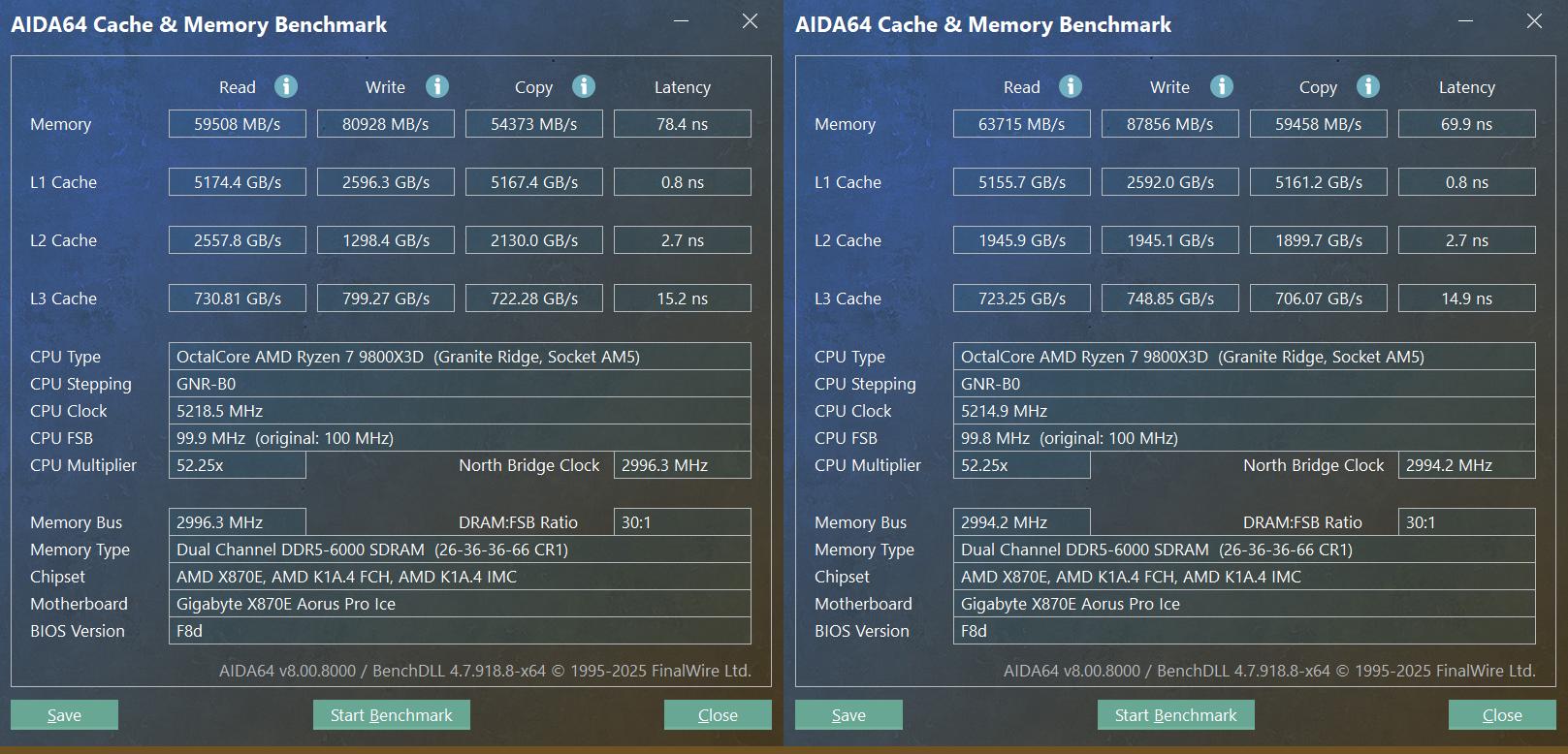This screenshot has height=754, width=1568.
Task: Select the 69.9 ns memory latency field
Action: [x=1467, y=124]
